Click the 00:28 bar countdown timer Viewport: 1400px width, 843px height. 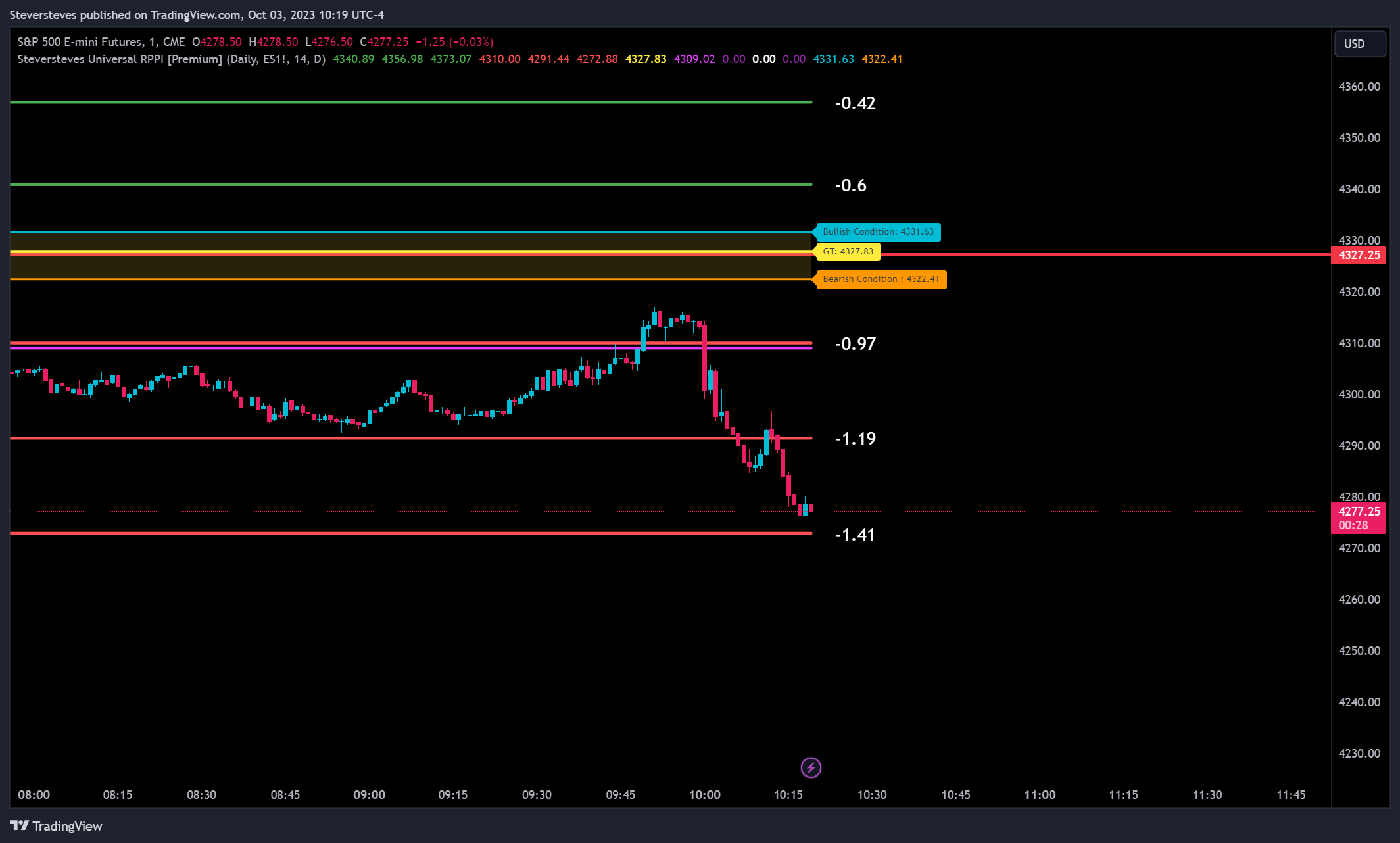[x=1353, y=525]
